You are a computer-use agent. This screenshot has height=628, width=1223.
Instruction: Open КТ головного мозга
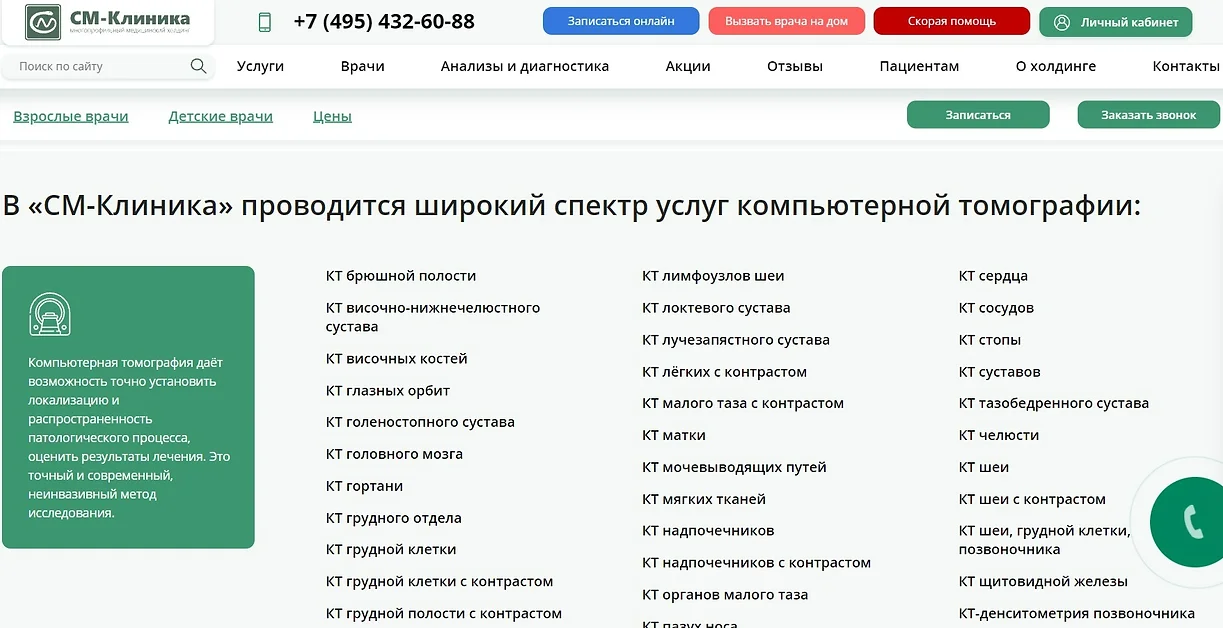(394, 454)
